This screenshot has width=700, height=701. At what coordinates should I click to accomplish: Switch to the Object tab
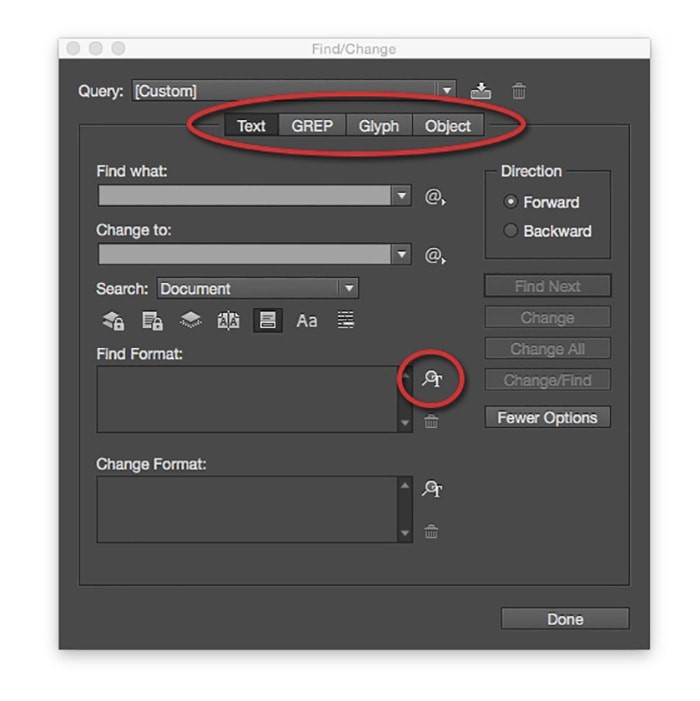[x=448, y=126]
